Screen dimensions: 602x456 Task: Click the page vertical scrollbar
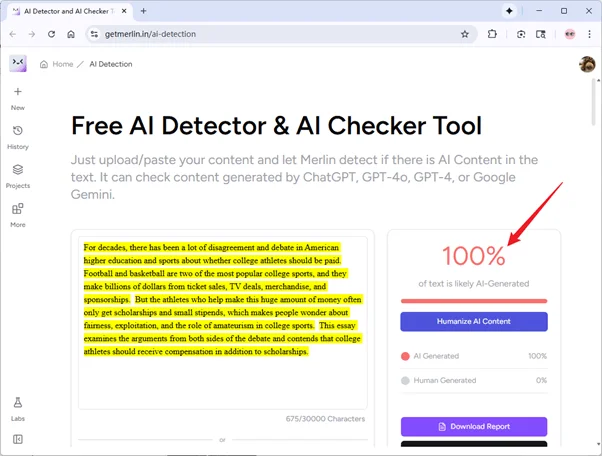(x=595, y=103)
